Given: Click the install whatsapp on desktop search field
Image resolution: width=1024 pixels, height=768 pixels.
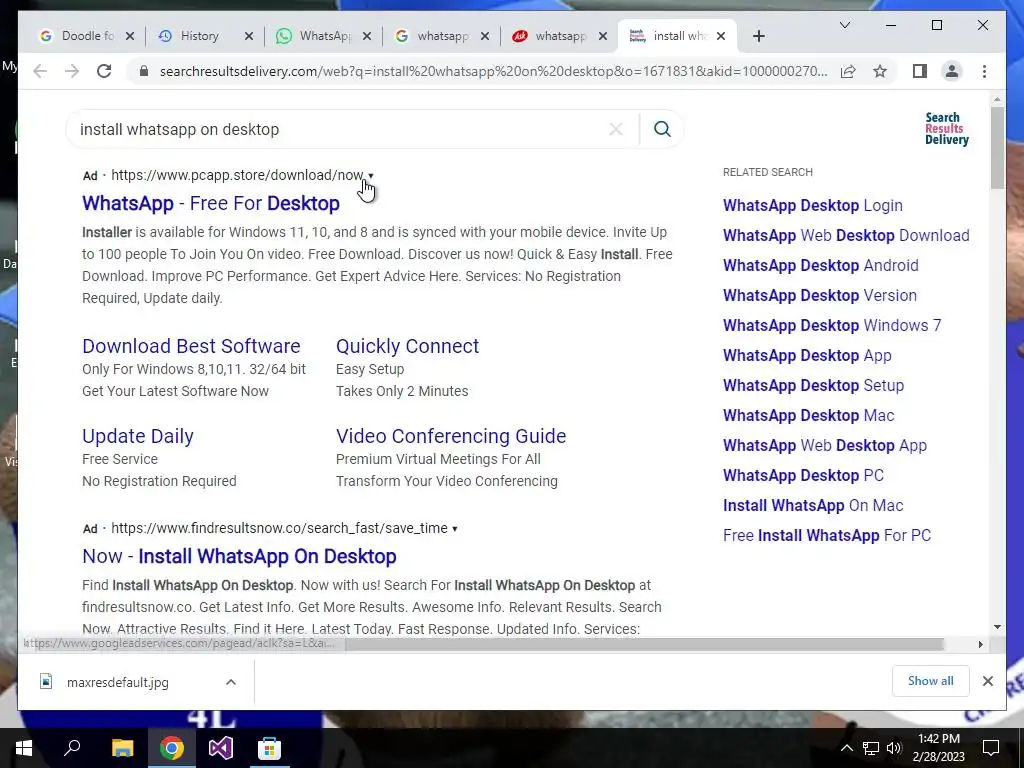Looking at the screenshot, I should (340, 129).
